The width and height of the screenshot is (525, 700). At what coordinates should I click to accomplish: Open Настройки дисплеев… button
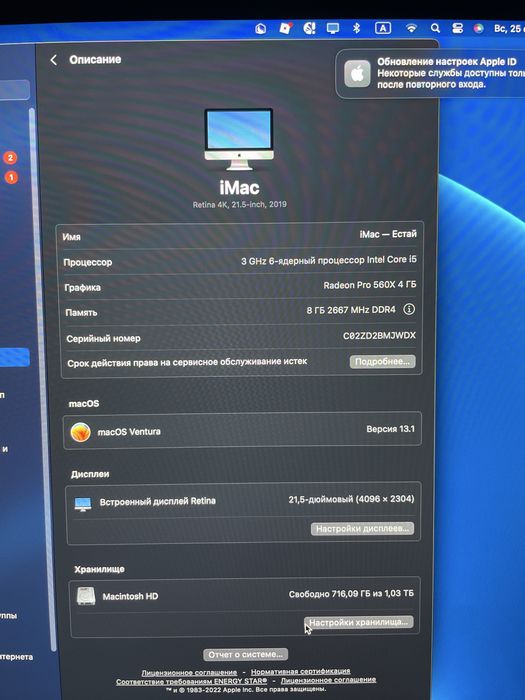(x=362, y=529)
